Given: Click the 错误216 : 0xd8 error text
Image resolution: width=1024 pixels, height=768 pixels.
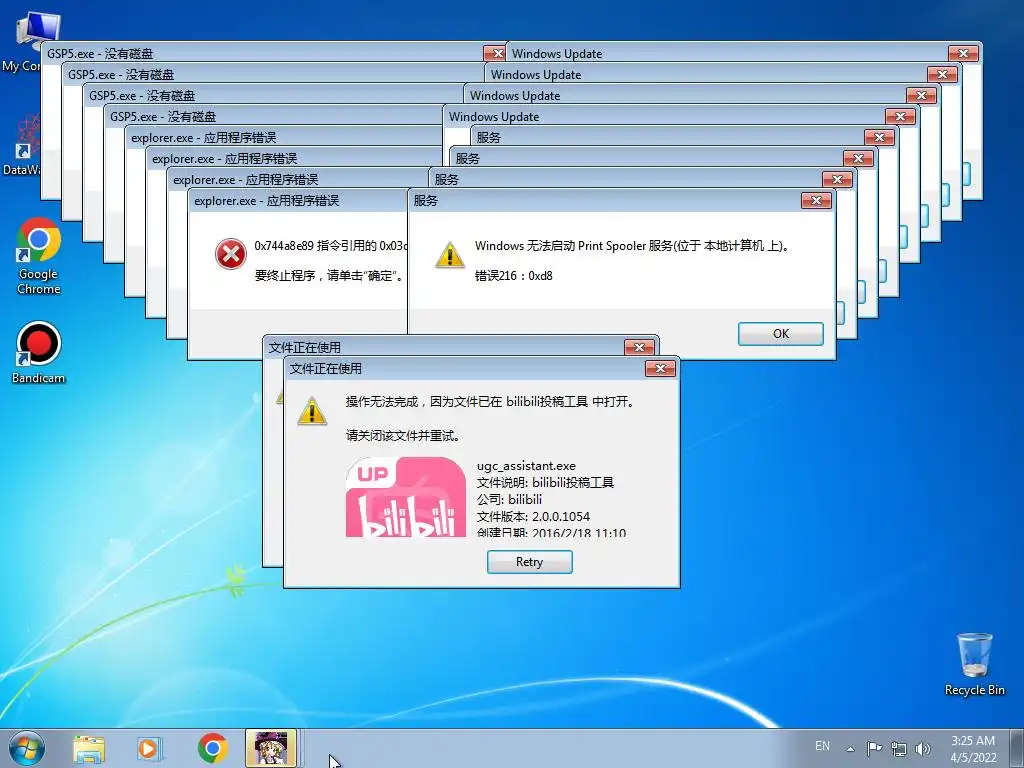Looking at the screenshot, I should [x=513, y=276].
